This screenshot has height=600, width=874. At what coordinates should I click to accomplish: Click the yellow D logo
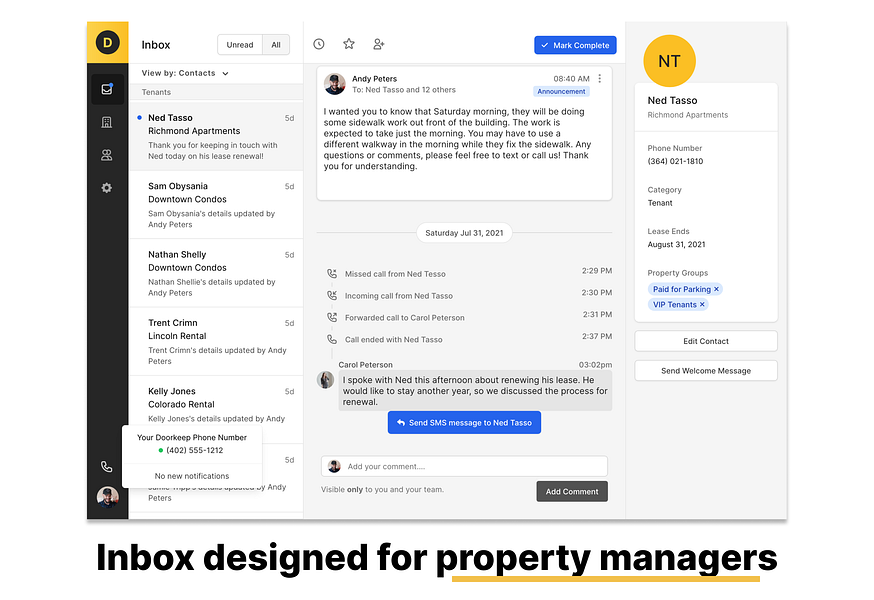[108, 42]
